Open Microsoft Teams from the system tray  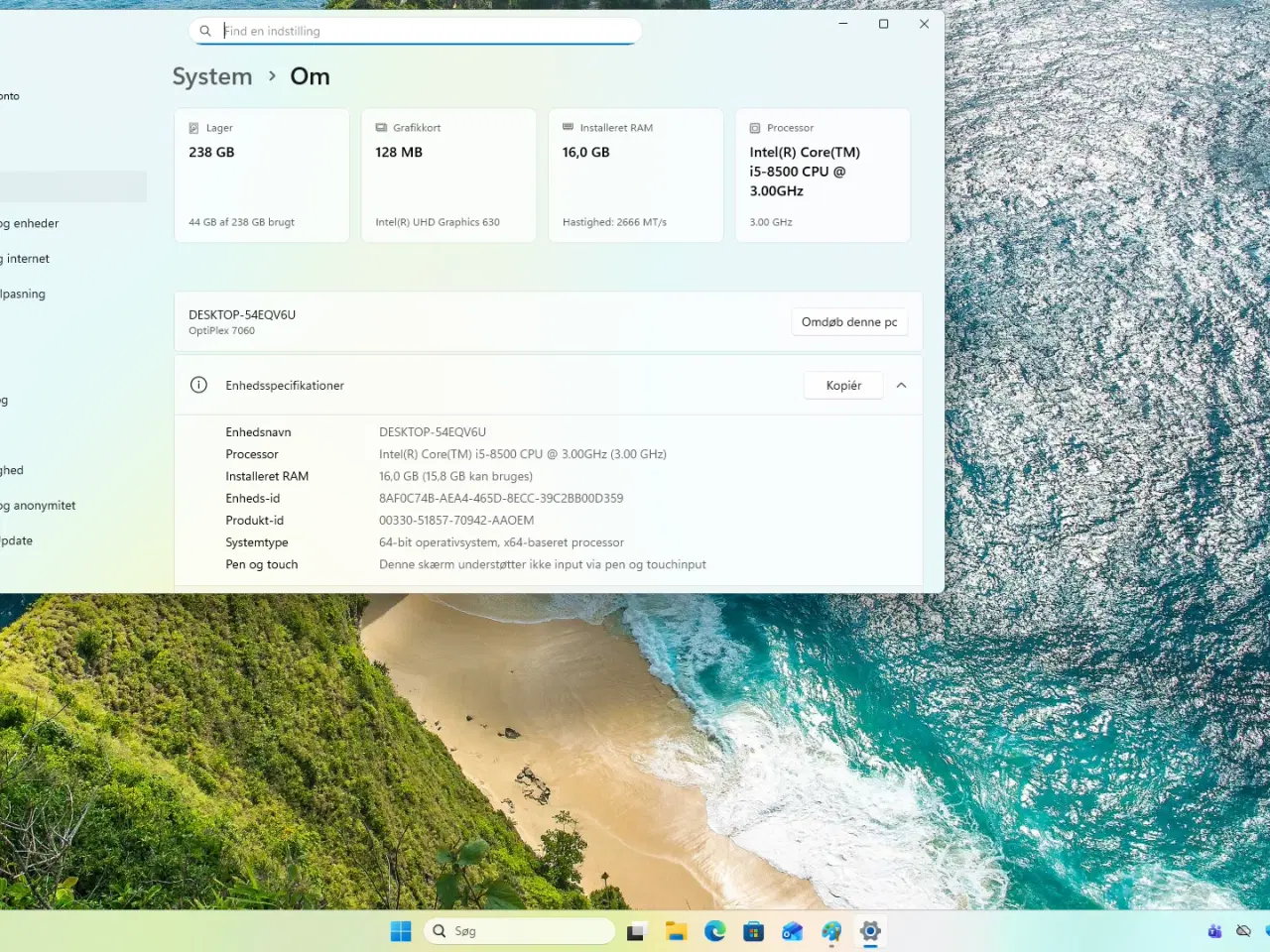[1214, 930]
